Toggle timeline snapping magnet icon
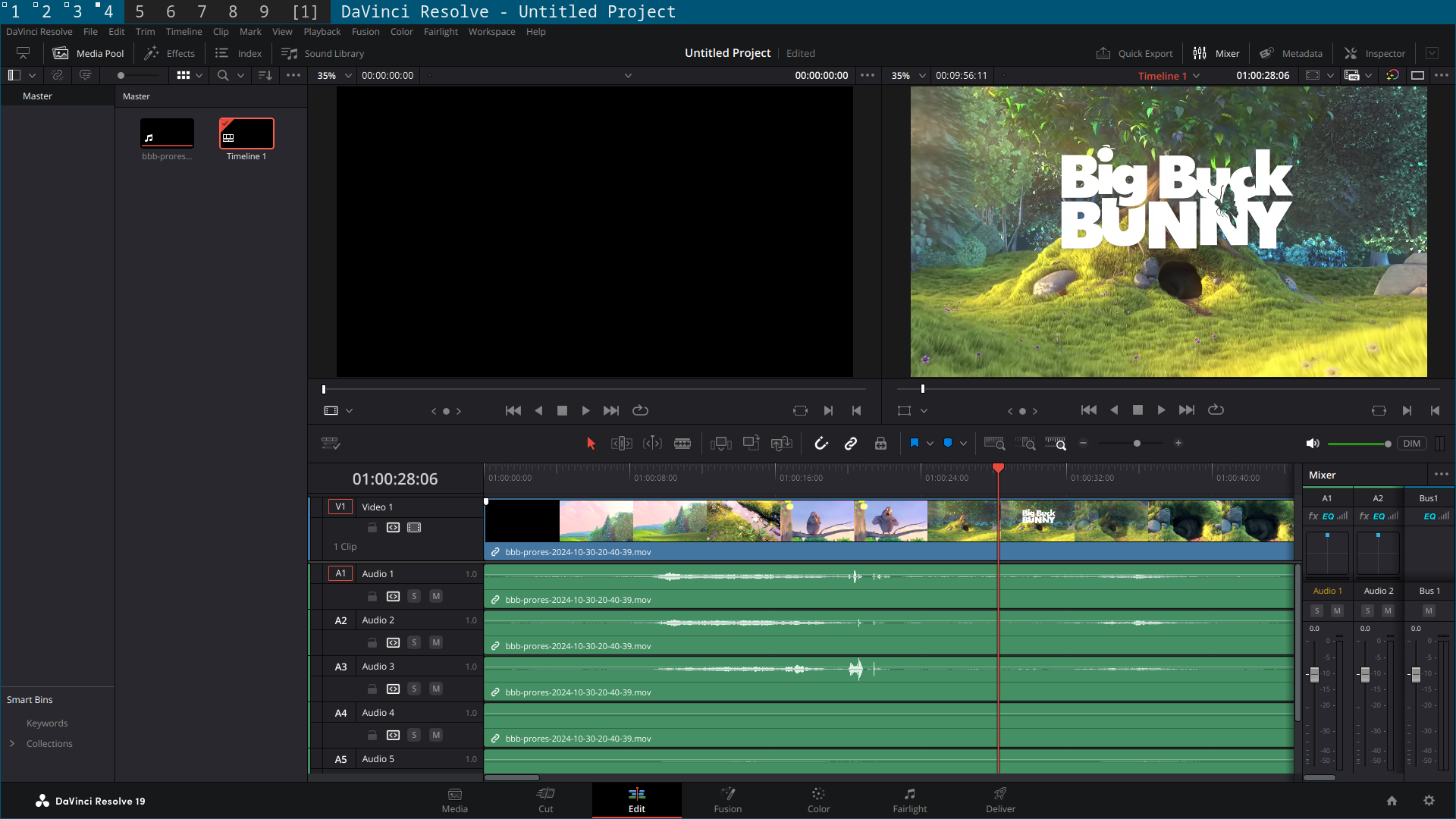1456x819 pixels. tap(821, 444)
